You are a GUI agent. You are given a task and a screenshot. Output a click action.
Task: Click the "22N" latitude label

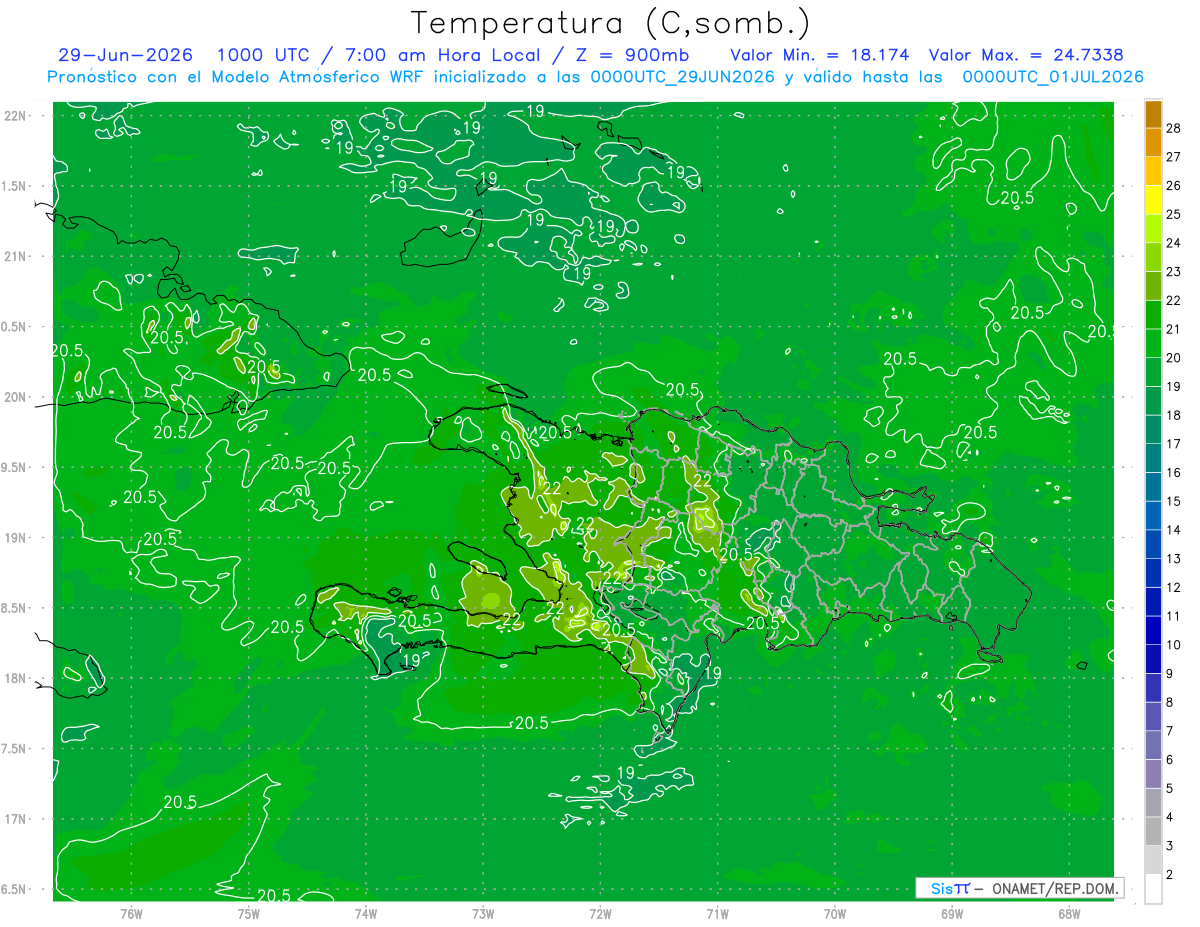15,116
